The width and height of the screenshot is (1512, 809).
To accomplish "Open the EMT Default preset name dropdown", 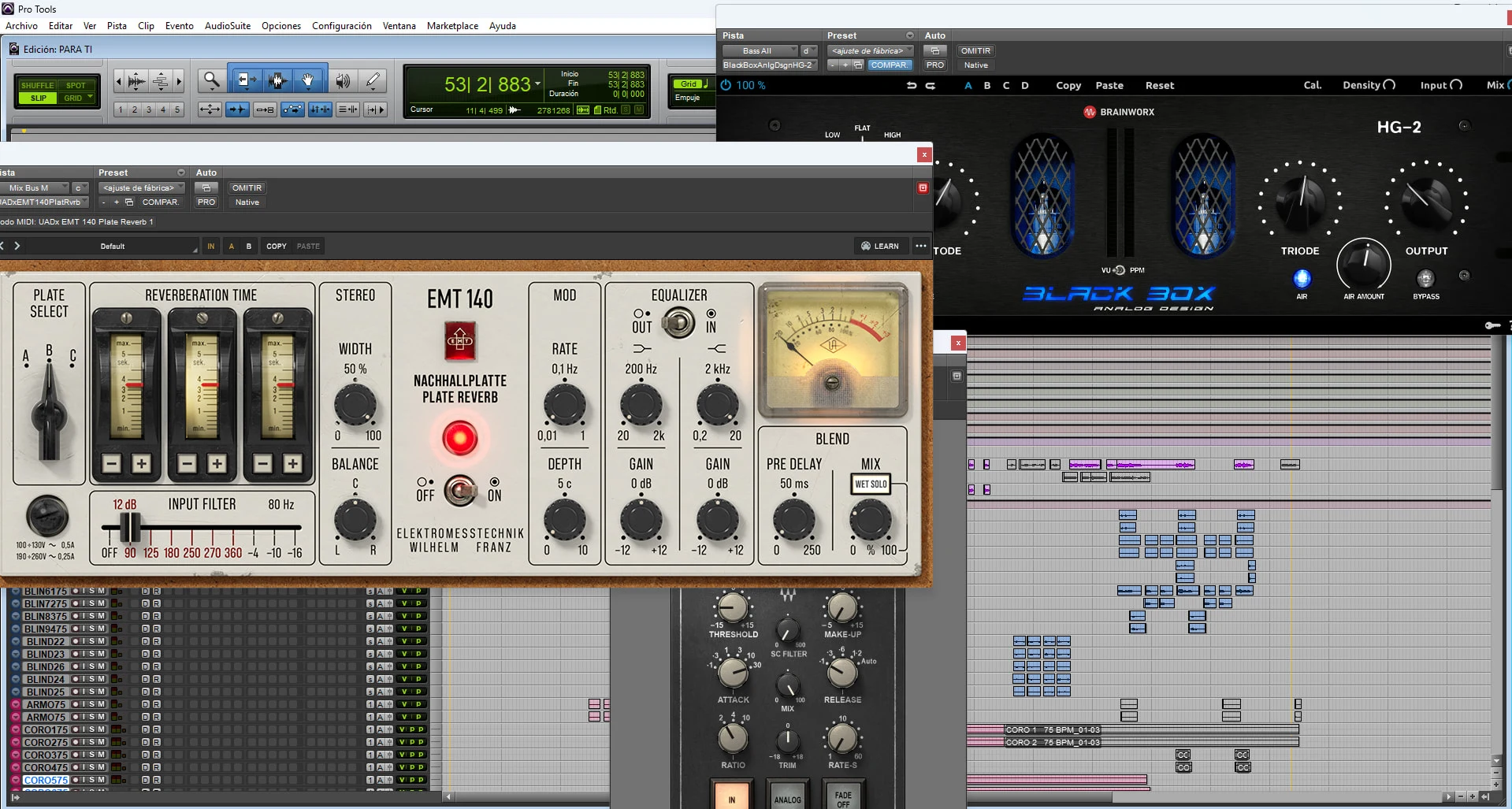I will pos(112,246).
